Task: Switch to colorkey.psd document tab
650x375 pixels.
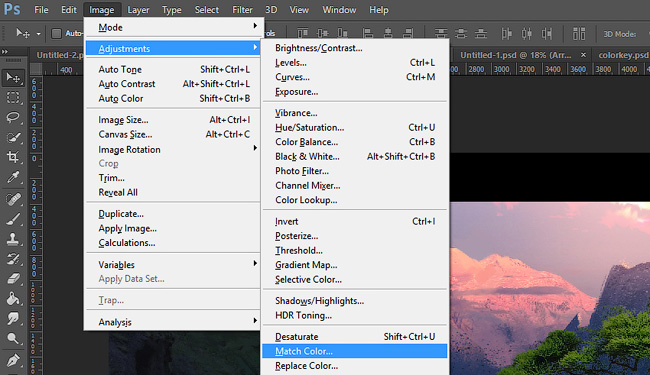Action: 623,55
